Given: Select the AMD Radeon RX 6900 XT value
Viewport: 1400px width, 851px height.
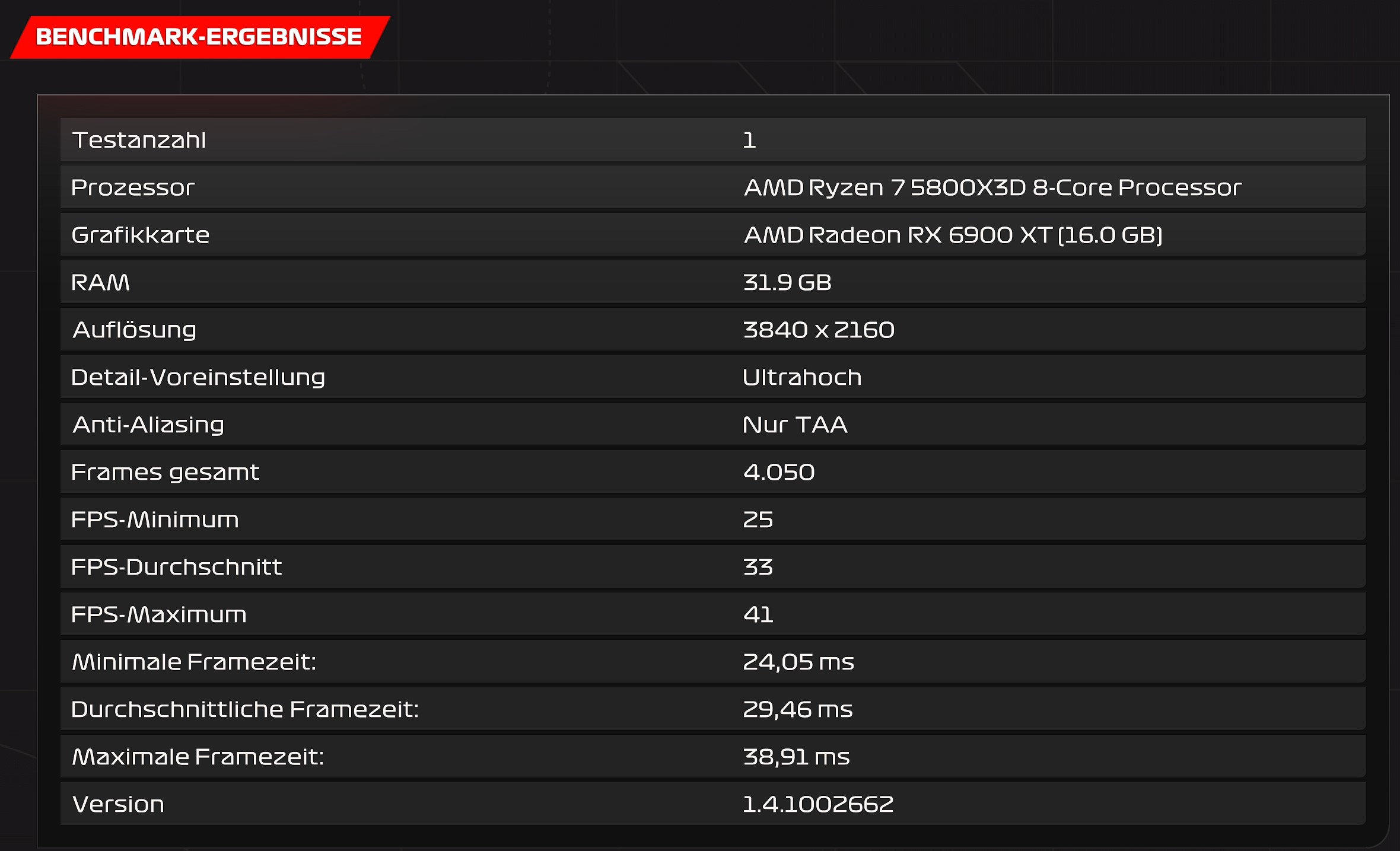Looking at the screenshot, I should (953, 235).
